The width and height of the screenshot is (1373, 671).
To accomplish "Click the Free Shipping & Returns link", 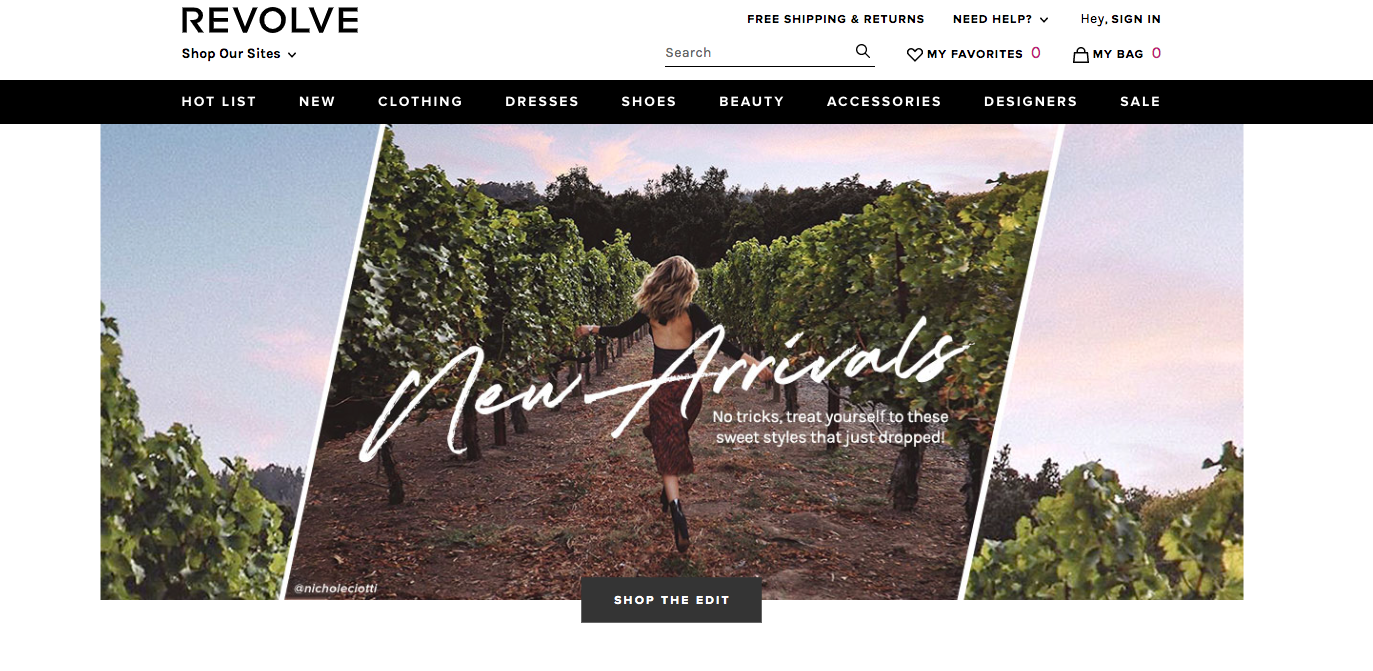I will point(836,19).
